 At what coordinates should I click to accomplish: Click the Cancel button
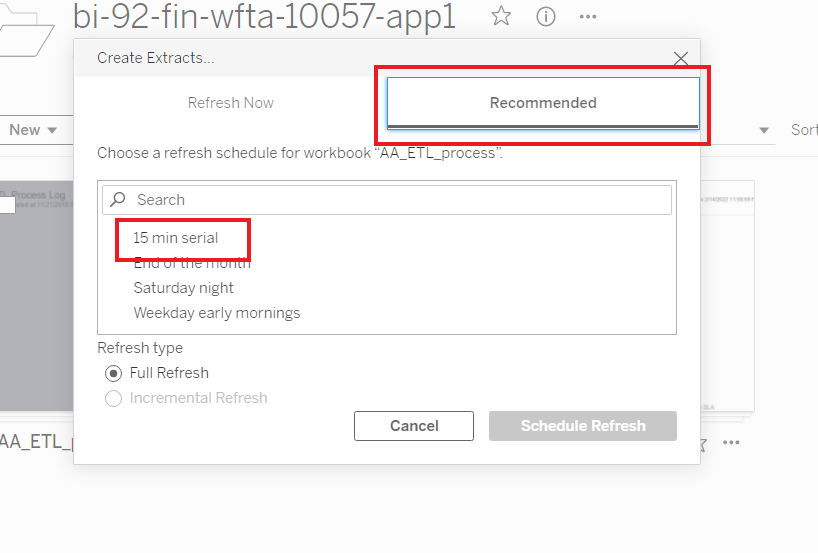pos(414,426)
